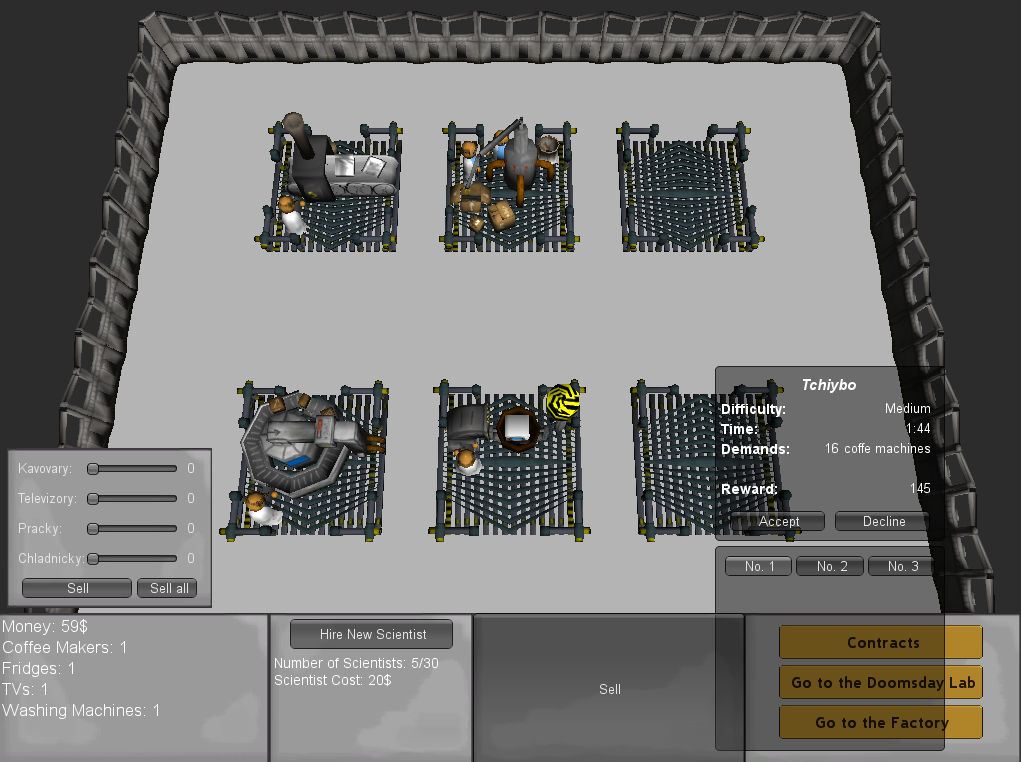This screenshot has width=1021, height=762.
Task: Click the TVs: 1 count
Action: tap(25, 689)
